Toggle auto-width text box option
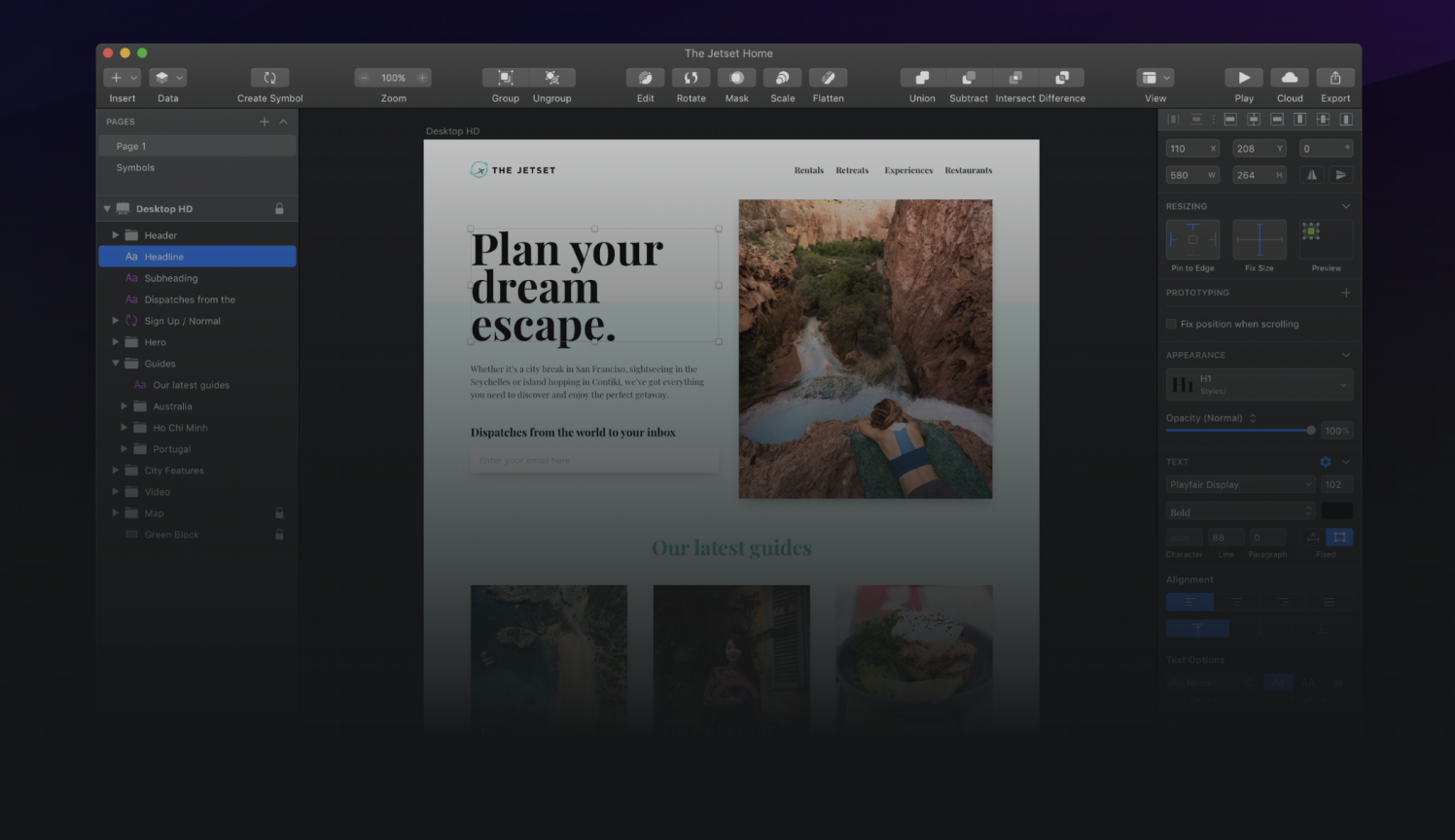Image resolution: width=1455 pixels, height=840 pixels. coord(1313,537)
